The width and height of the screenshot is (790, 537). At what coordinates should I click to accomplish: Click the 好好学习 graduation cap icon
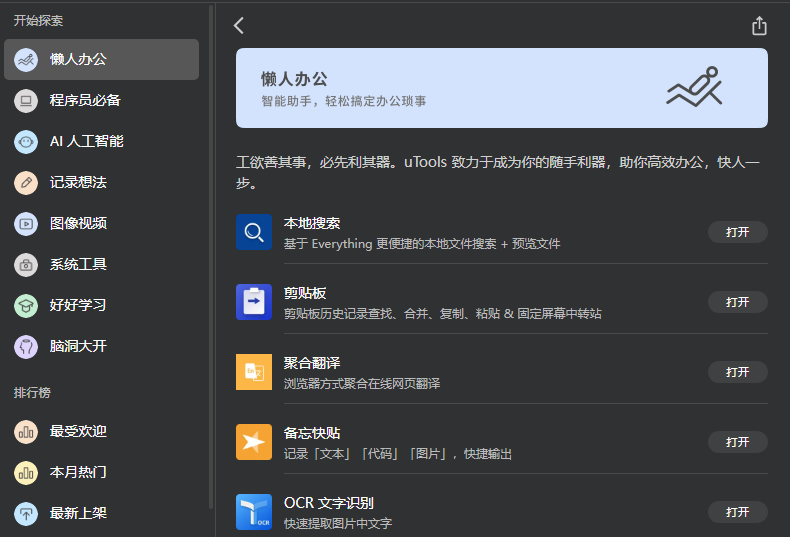tap(26, 306)
